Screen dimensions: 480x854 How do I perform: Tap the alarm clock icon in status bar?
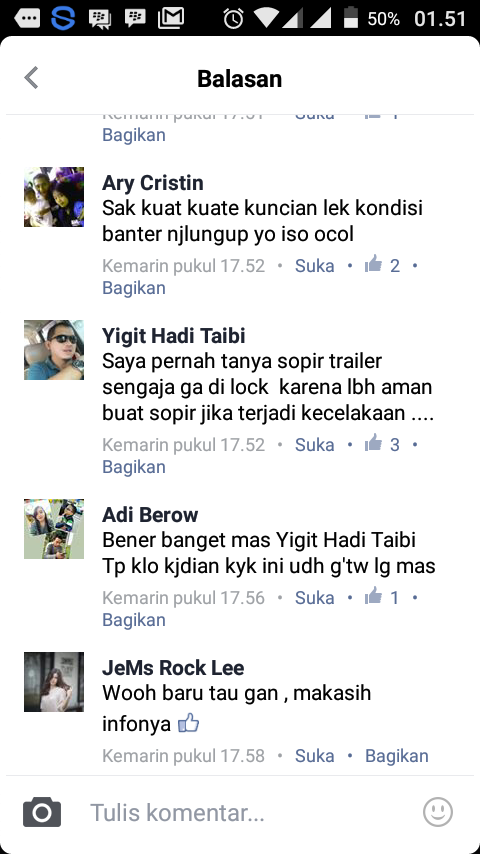(233, 19)
